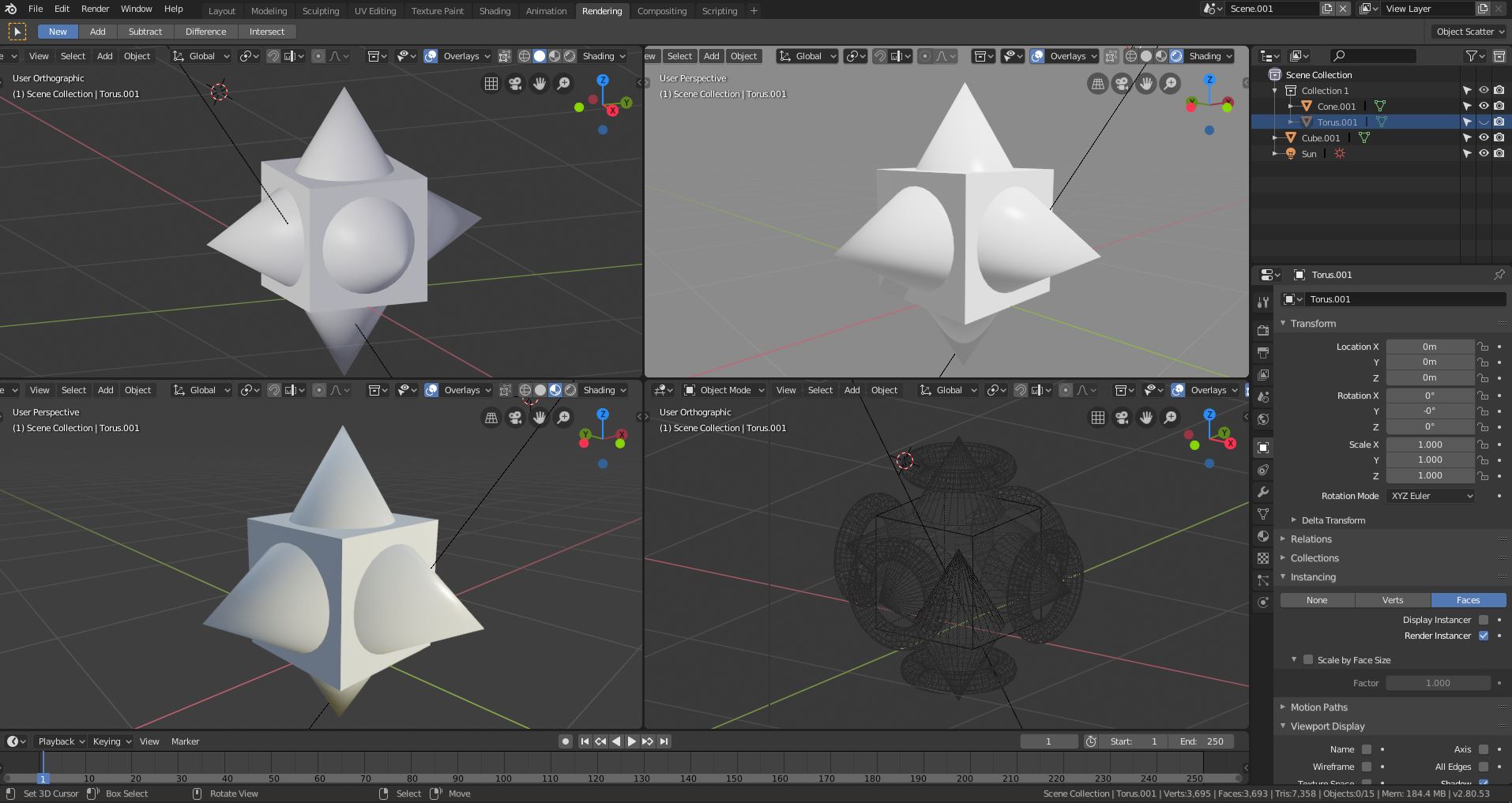Enable Scale by Face Size checkbox
This screenshot has width=1512, height=803.
click(1308, 660)
